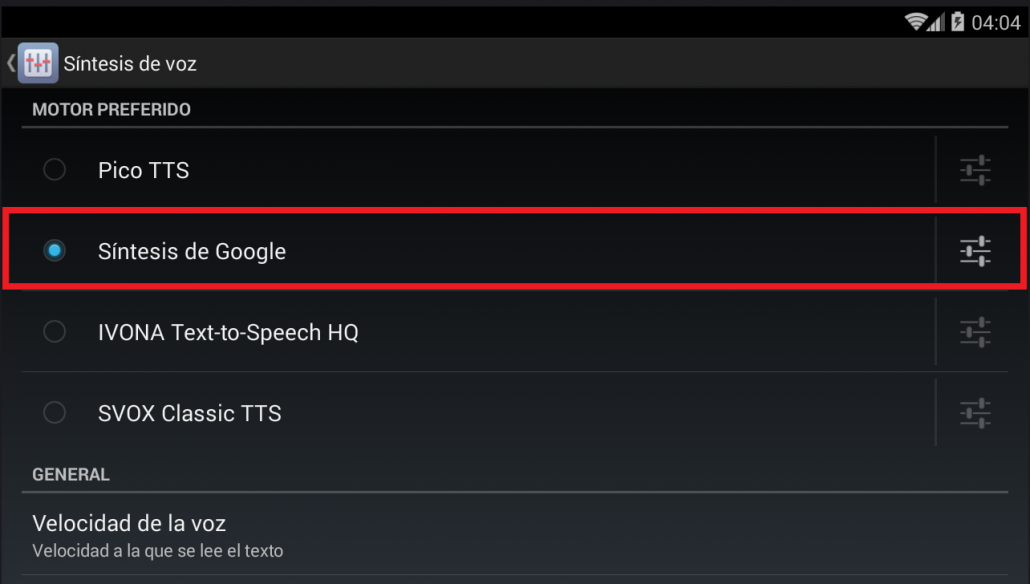1030x584 pixels.
Task: Open SVOX Classic TTS settings icon
Action: pos(975,413)
